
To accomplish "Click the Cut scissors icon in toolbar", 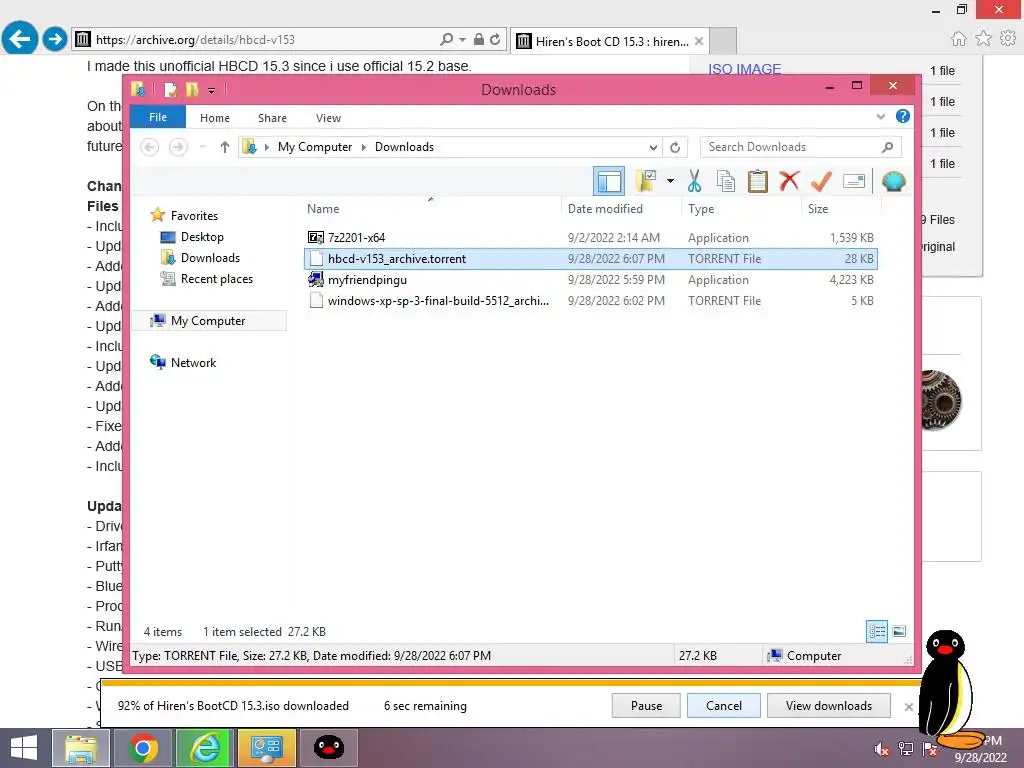I will 694,181.
